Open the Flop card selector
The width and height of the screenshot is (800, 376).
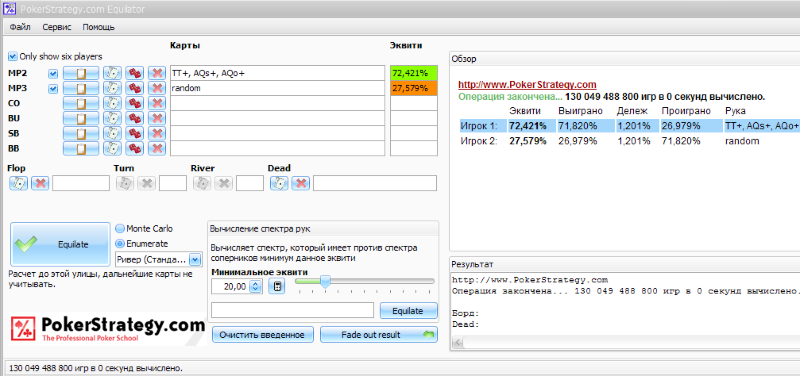tap(18, 183)
